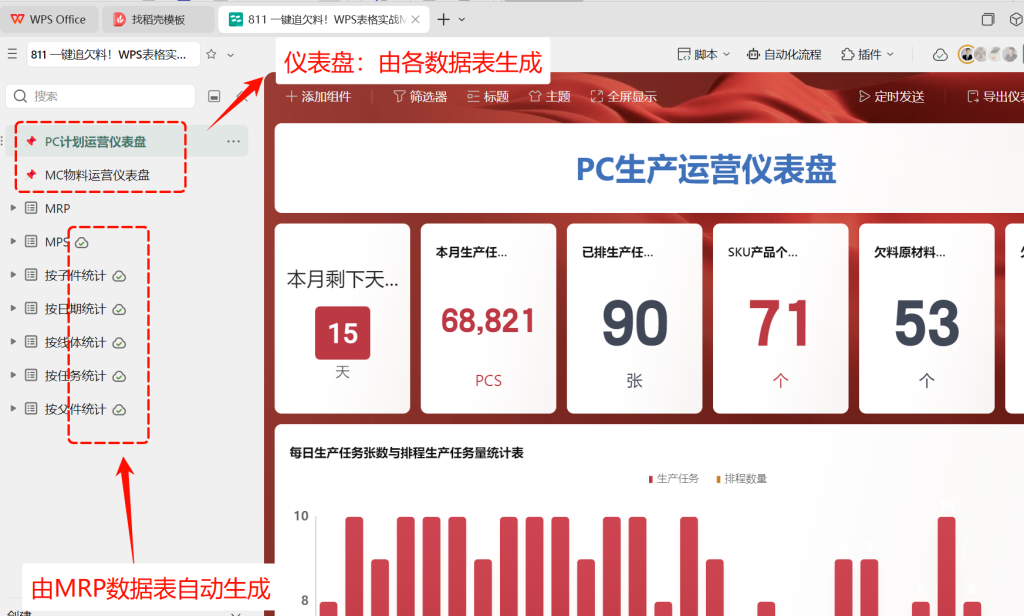1024x616 pixels.
Task: Open the dropdown chevron next to the star
Action: (x=231, y=55)
